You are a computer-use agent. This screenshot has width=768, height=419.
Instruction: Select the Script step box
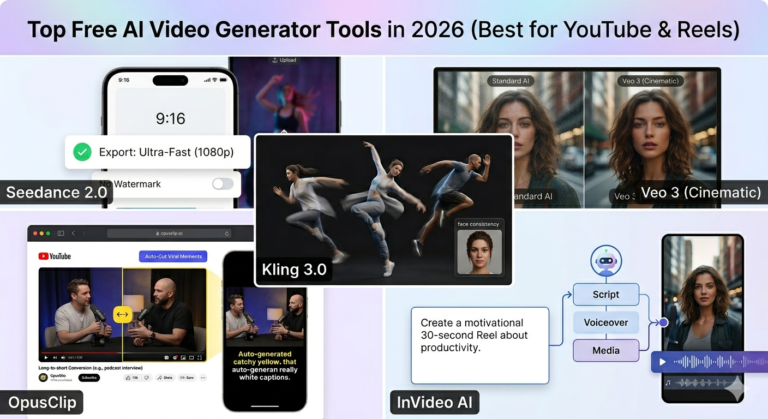pyautogui.click(x=606, y=295)
